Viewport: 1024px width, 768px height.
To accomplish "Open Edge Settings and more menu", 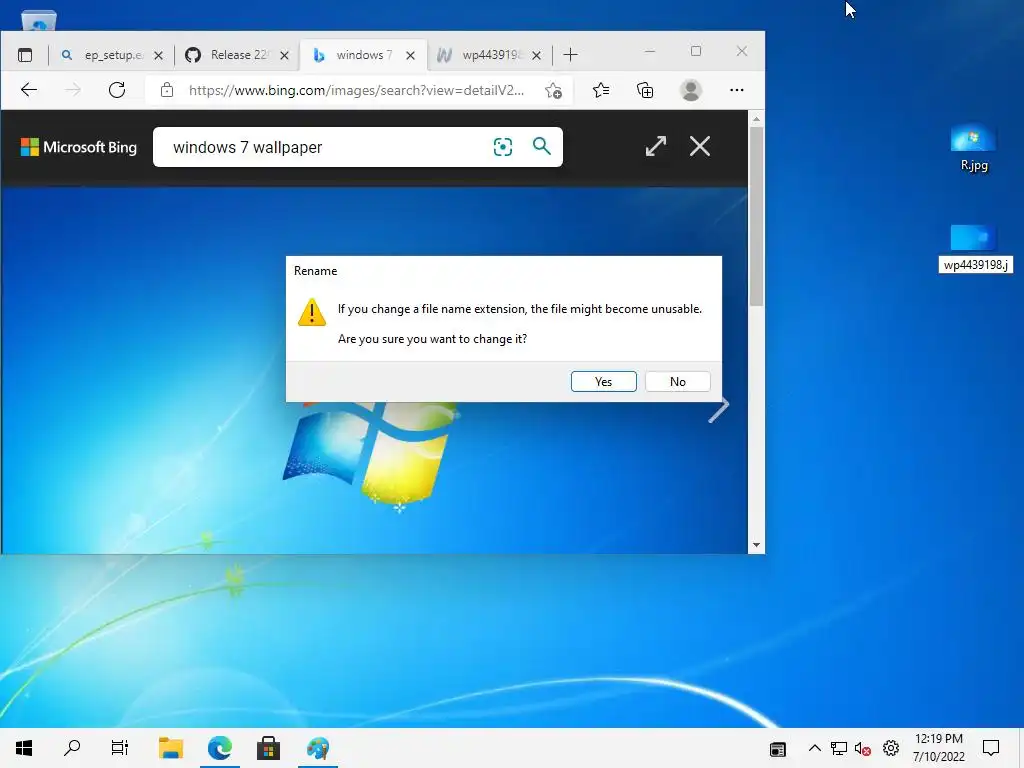I will [x=737, y=90].
